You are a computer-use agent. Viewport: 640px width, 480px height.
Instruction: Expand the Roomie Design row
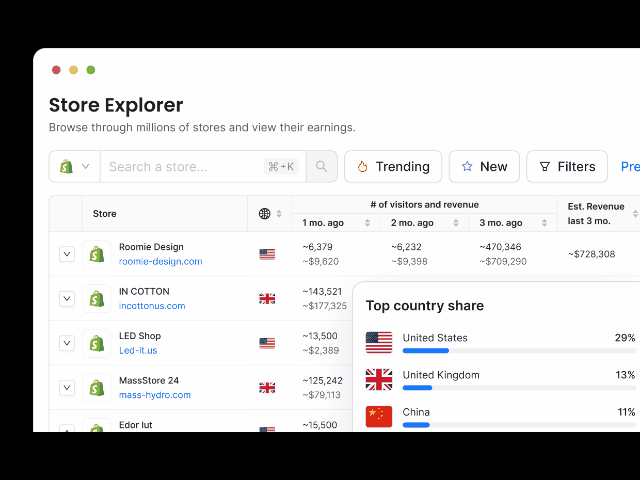coord(67,254)
